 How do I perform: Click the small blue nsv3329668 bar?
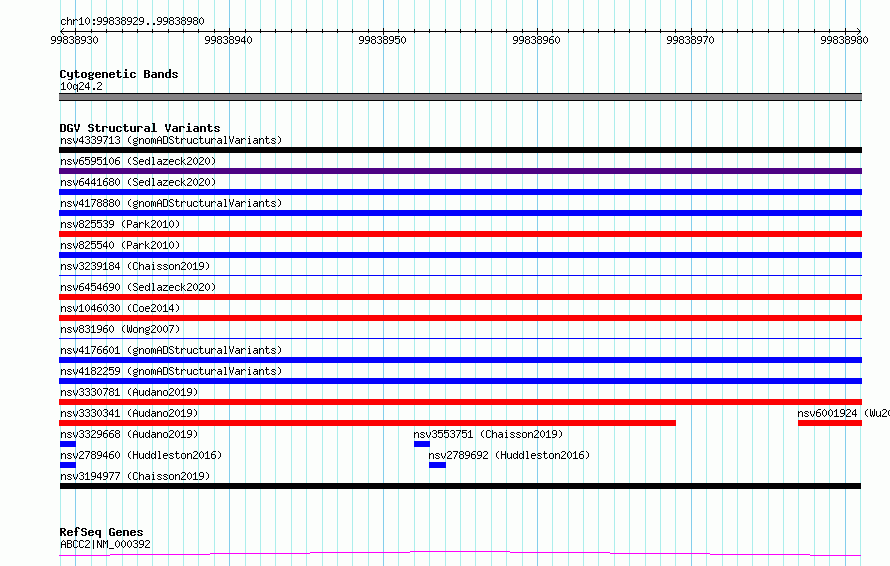point(68,444)
